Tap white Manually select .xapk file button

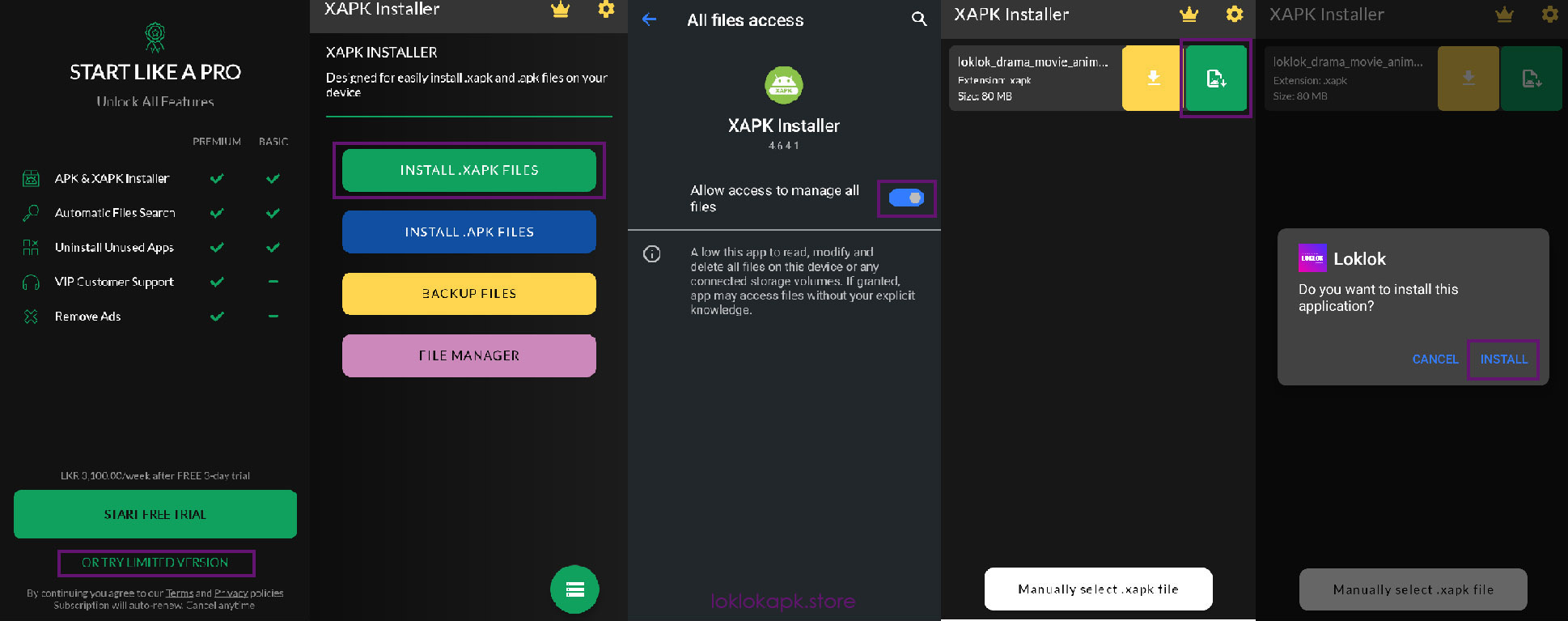[x=1098, y=589]
